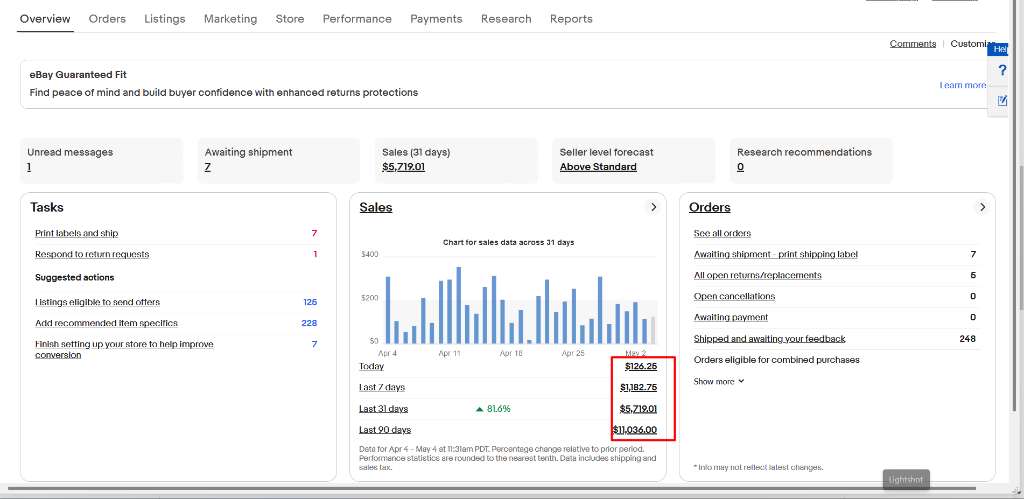
Task: Click the Orders card heading
Action: tap(709, 207)
